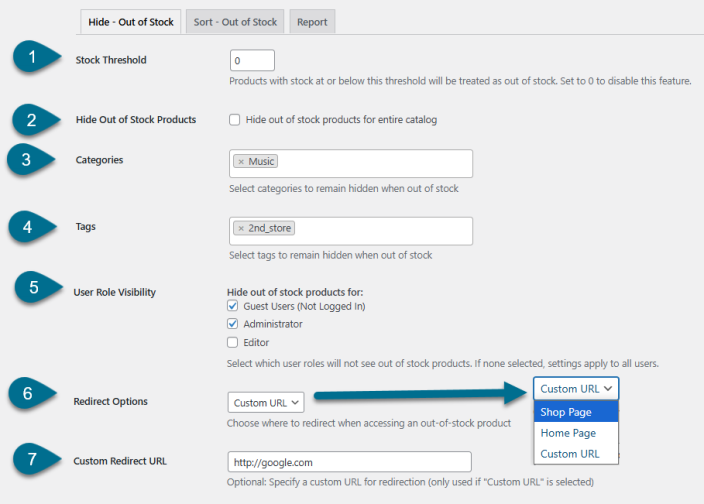Click the Hide Out of Stock Products label
Viewport: 704px width, 504px height.
(136, 120)
